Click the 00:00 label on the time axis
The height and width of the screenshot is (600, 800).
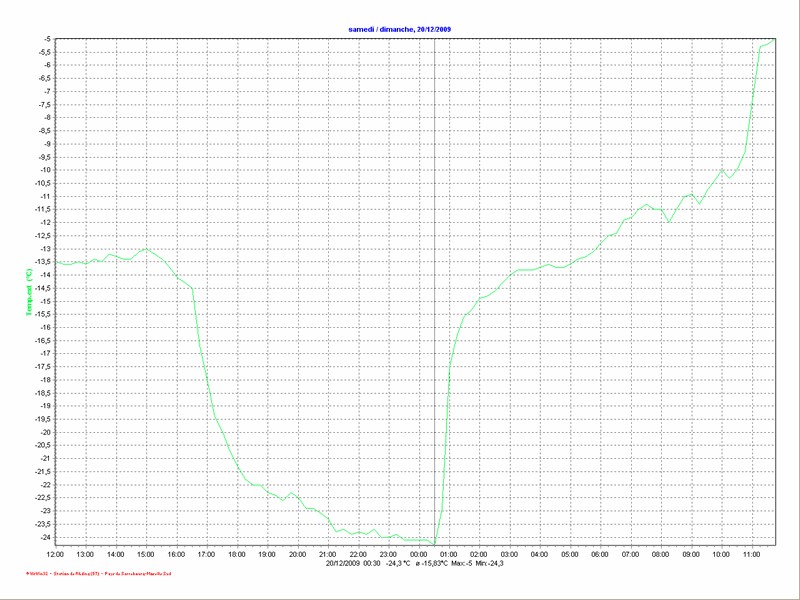[419, 554]
